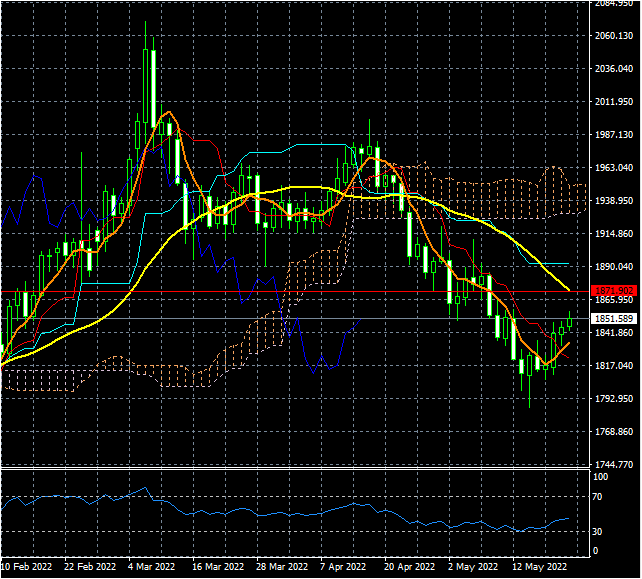Click the 16 Mar 2022 date label
642x579 pixels.
(218, 567)
